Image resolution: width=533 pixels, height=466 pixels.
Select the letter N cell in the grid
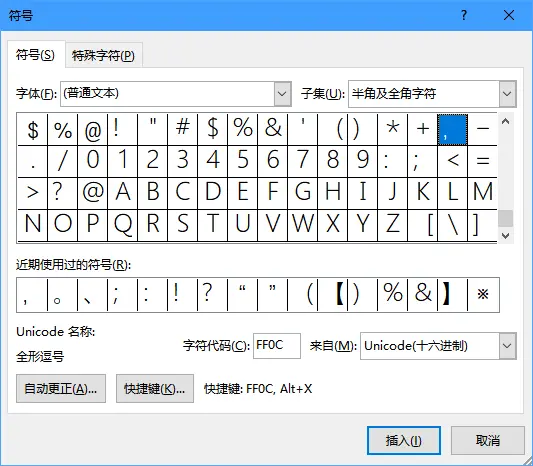click(x=32, y=225)
